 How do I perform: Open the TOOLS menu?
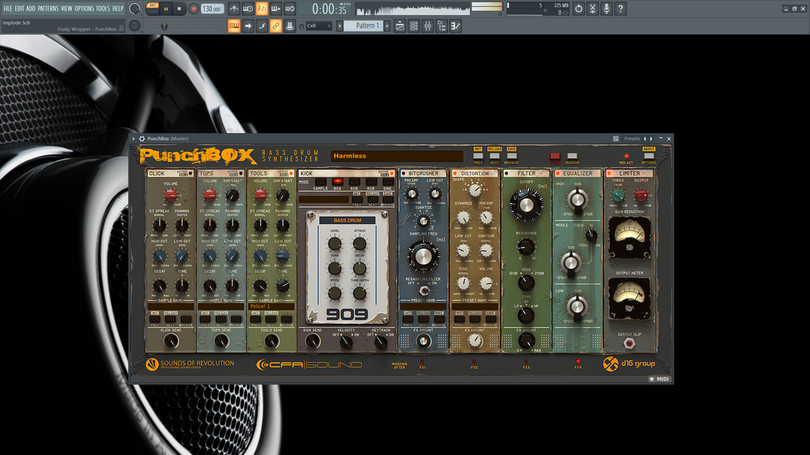103,9
